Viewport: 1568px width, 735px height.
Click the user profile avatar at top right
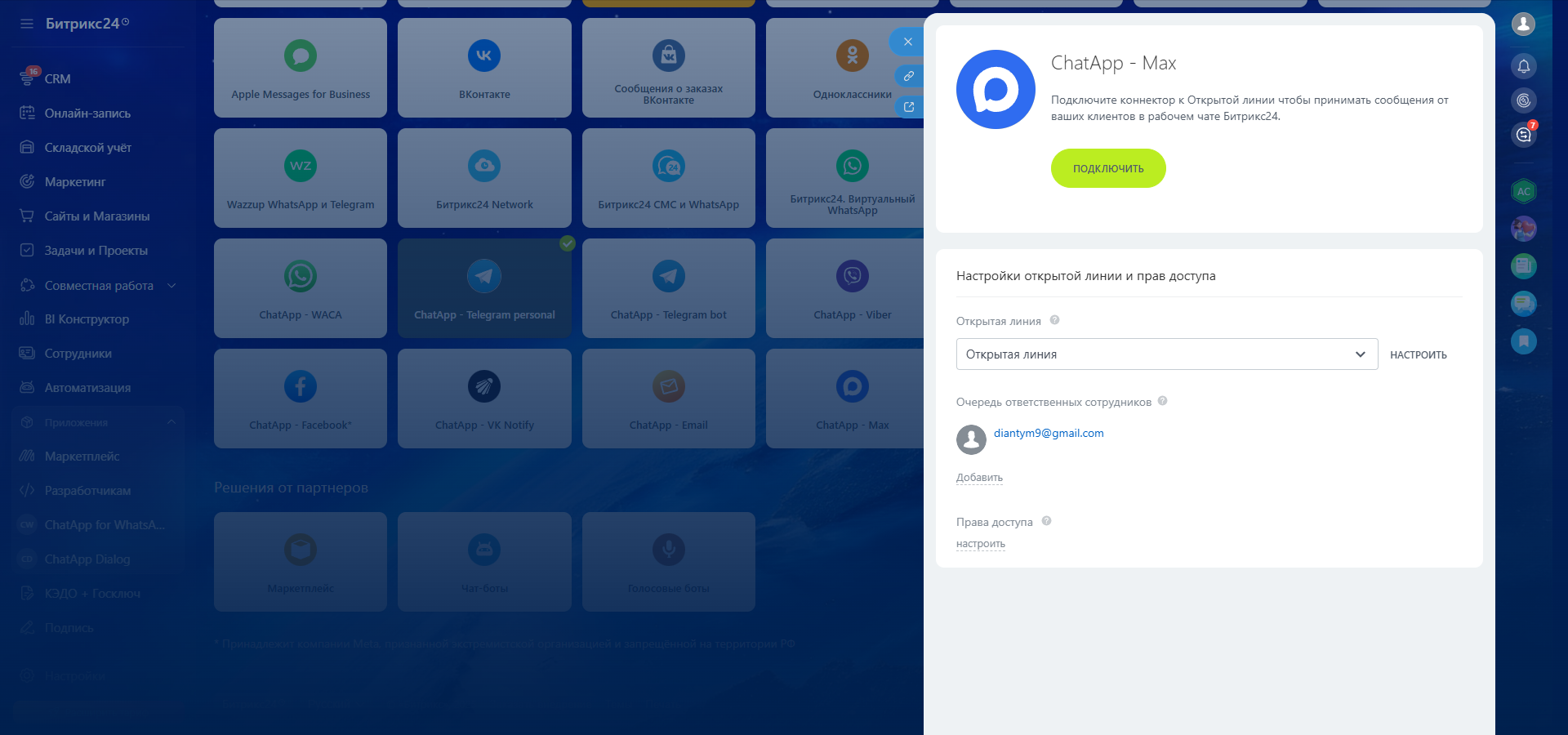[x=1523, y=24]
